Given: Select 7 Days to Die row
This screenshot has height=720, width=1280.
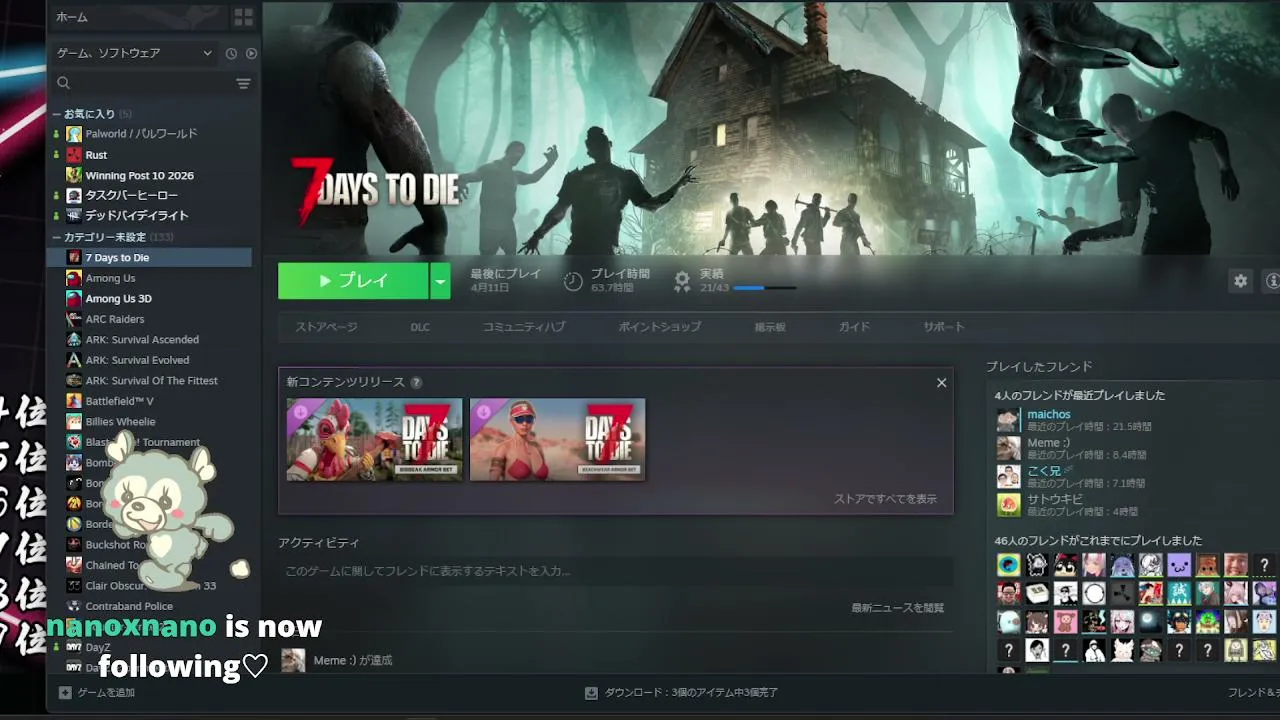Looking at the screenshot, I should point(150,258).
